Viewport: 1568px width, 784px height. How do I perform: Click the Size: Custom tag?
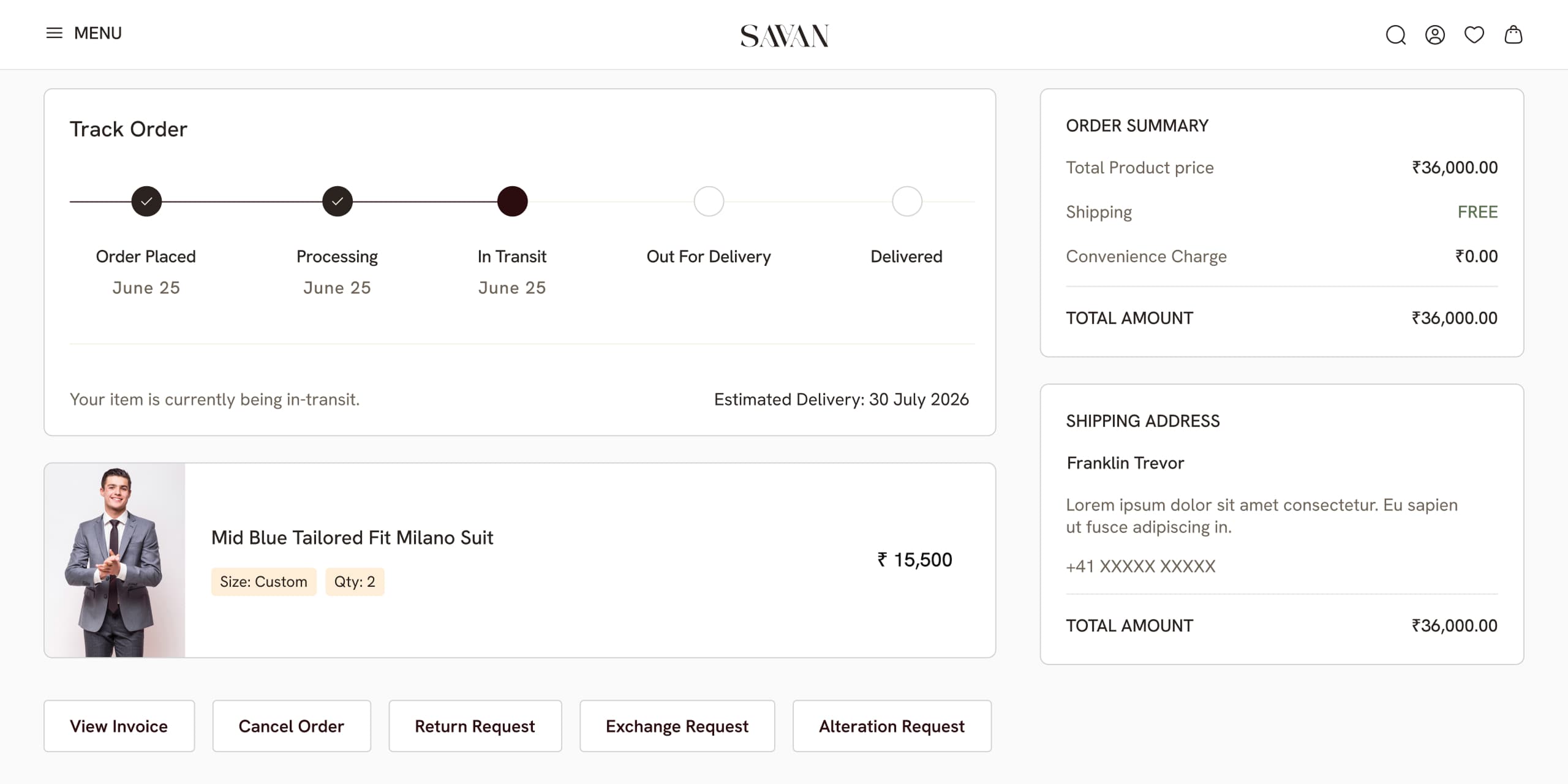click(264, 581)
